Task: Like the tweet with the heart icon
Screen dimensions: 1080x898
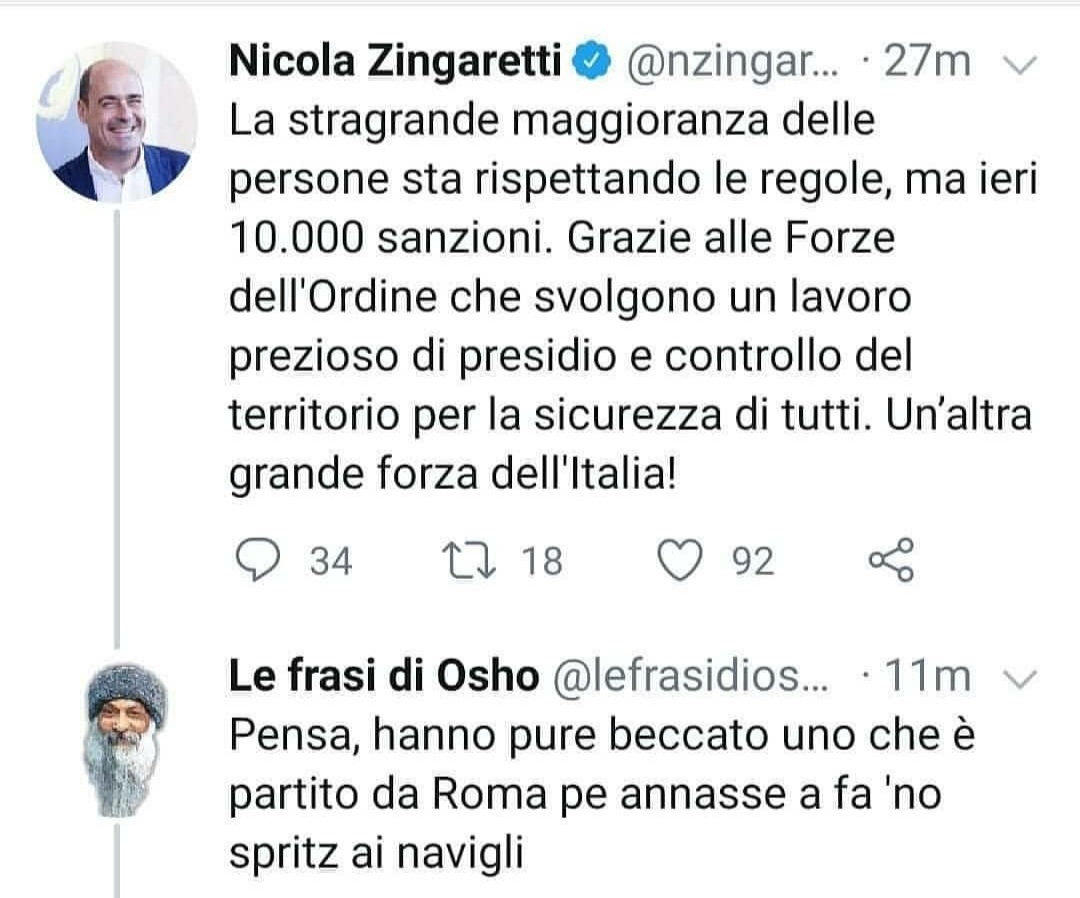Action: click(682, 561)
